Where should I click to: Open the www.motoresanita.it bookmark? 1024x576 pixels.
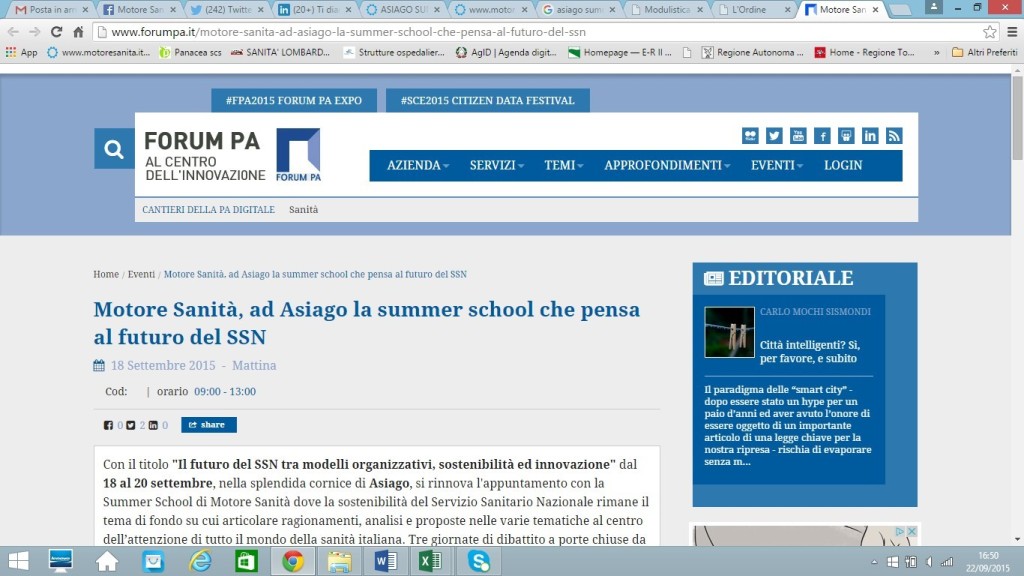tap(99, 52)
